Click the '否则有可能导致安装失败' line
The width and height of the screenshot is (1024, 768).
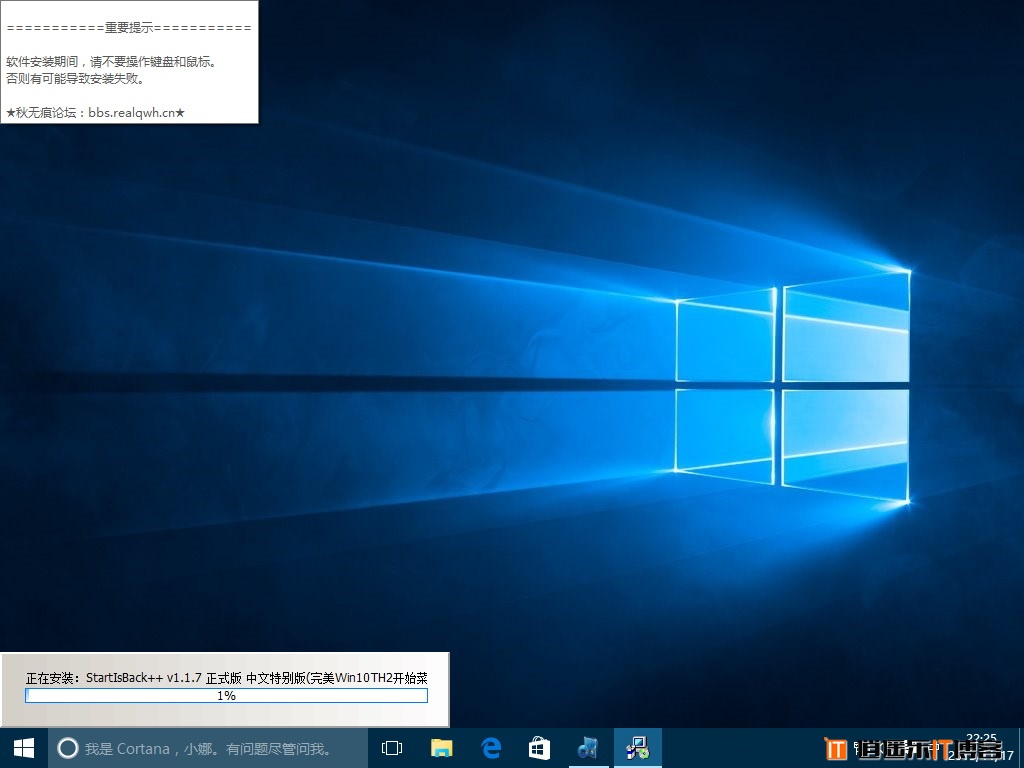click(75, 78)
